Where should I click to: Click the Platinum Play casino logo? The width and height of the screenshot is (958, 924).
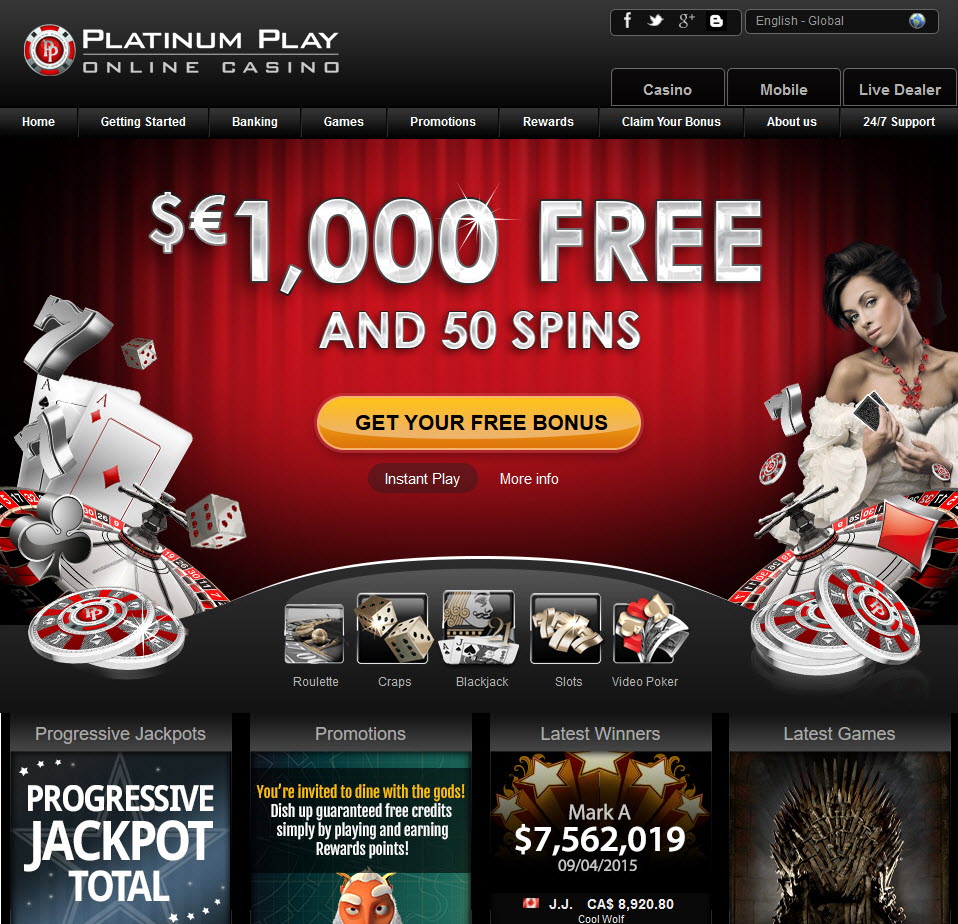pyautogui.click(x=181, y=50)
